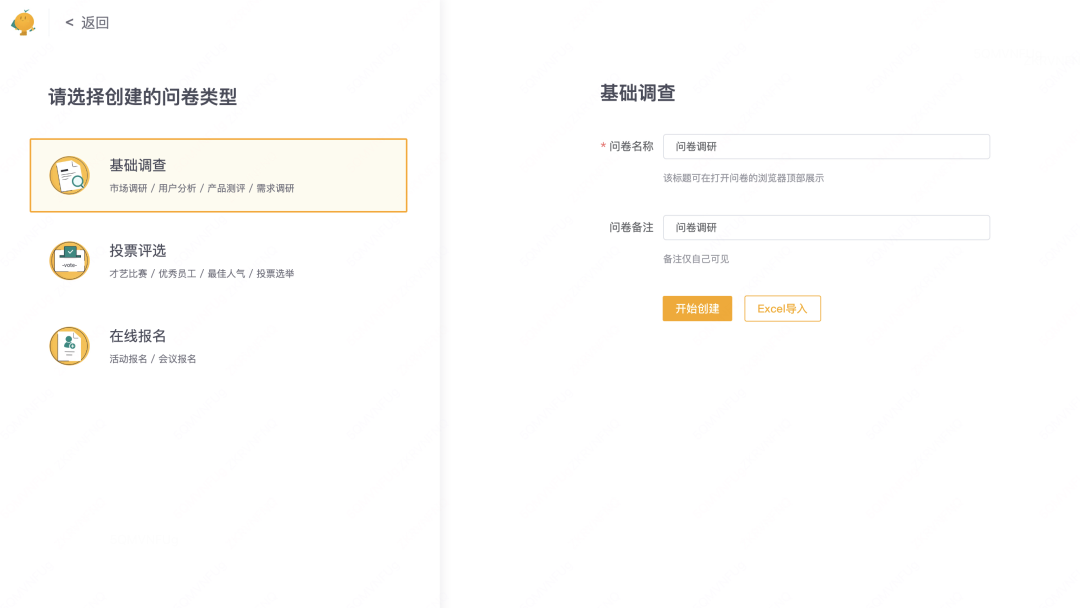Click the 基础调查 heading above the form

pyautogui.click(x=637, y=94)
